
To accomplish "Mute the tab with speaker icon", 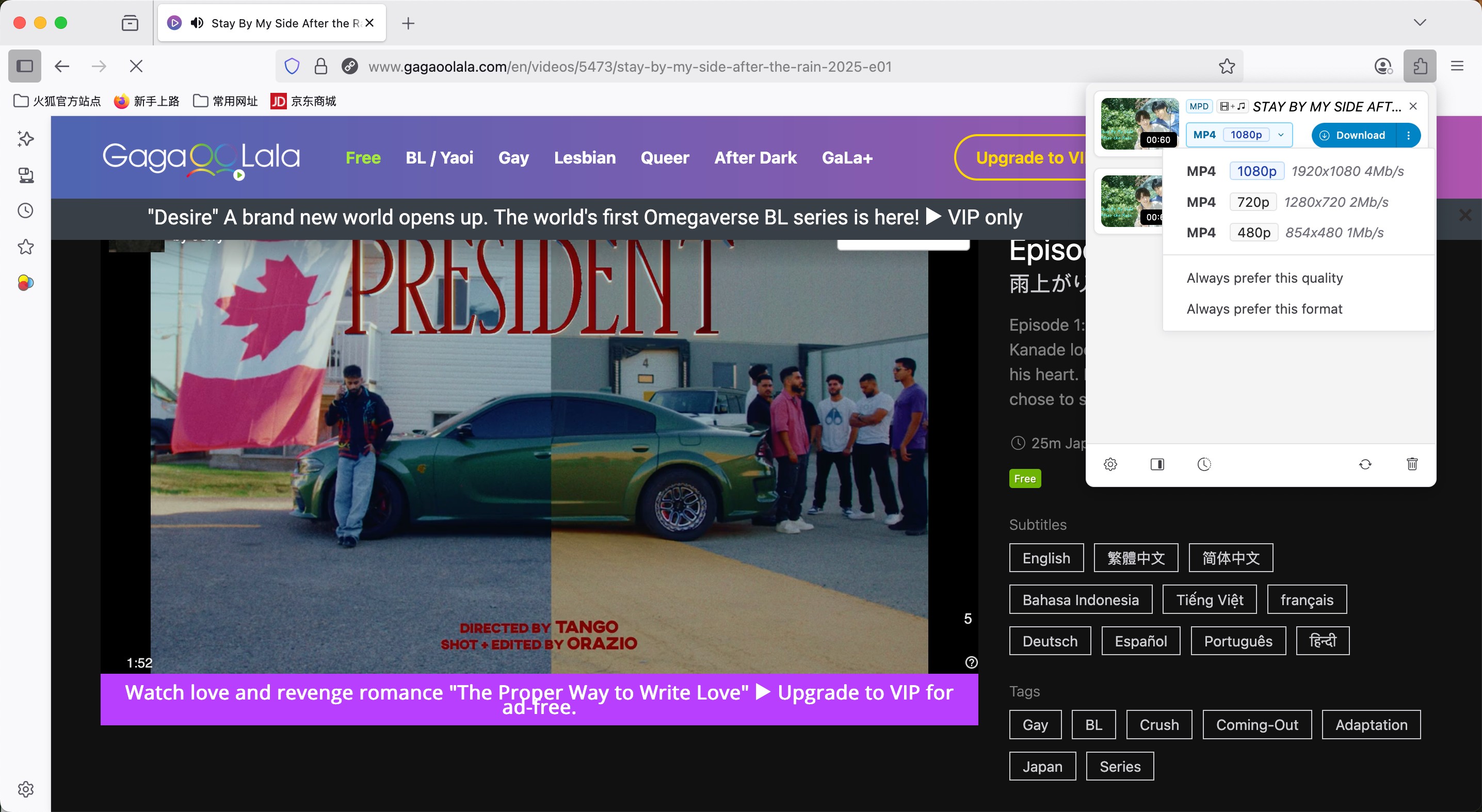I will point(197,23).
